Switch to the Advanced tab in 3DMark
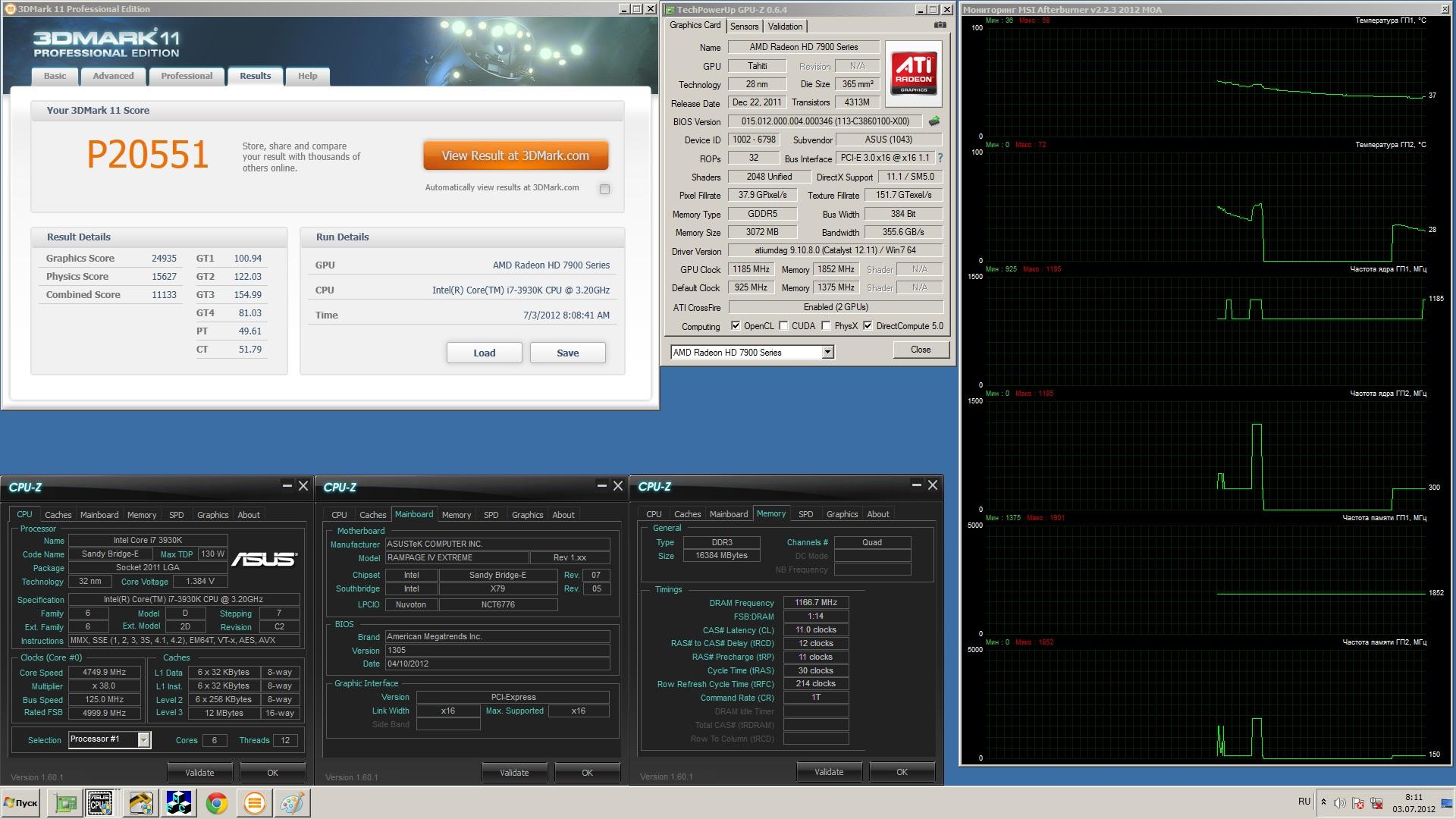Screen dimensions: 1456x819 click(x=113, y=76)
